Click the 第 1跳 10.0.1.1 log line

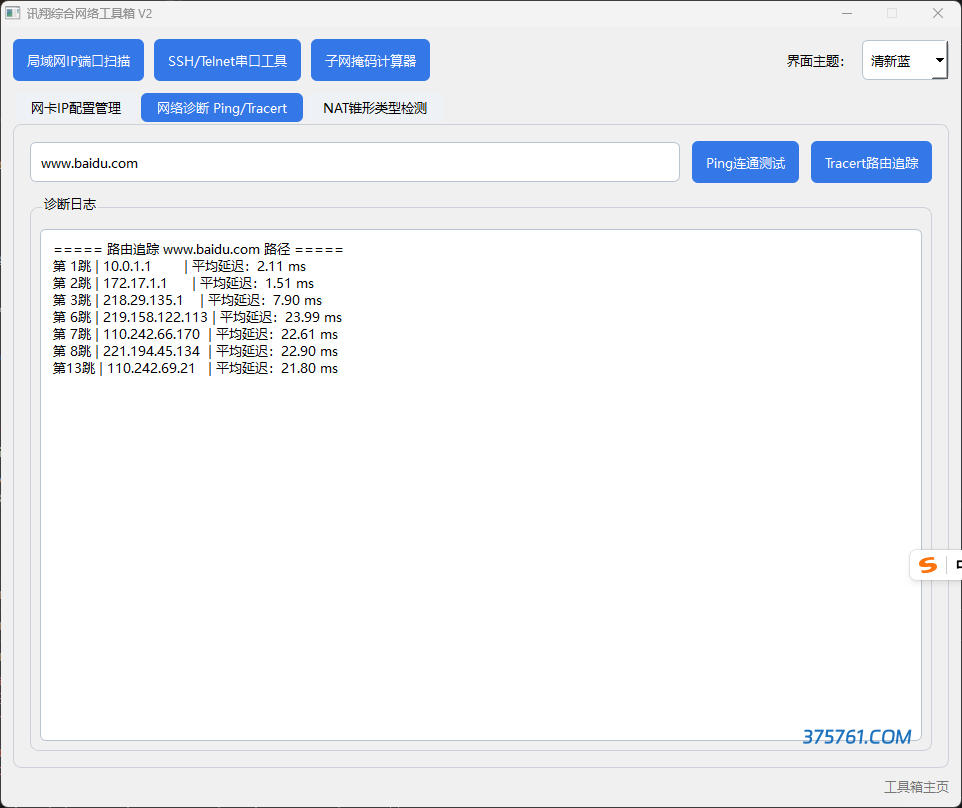click(179, 266)
